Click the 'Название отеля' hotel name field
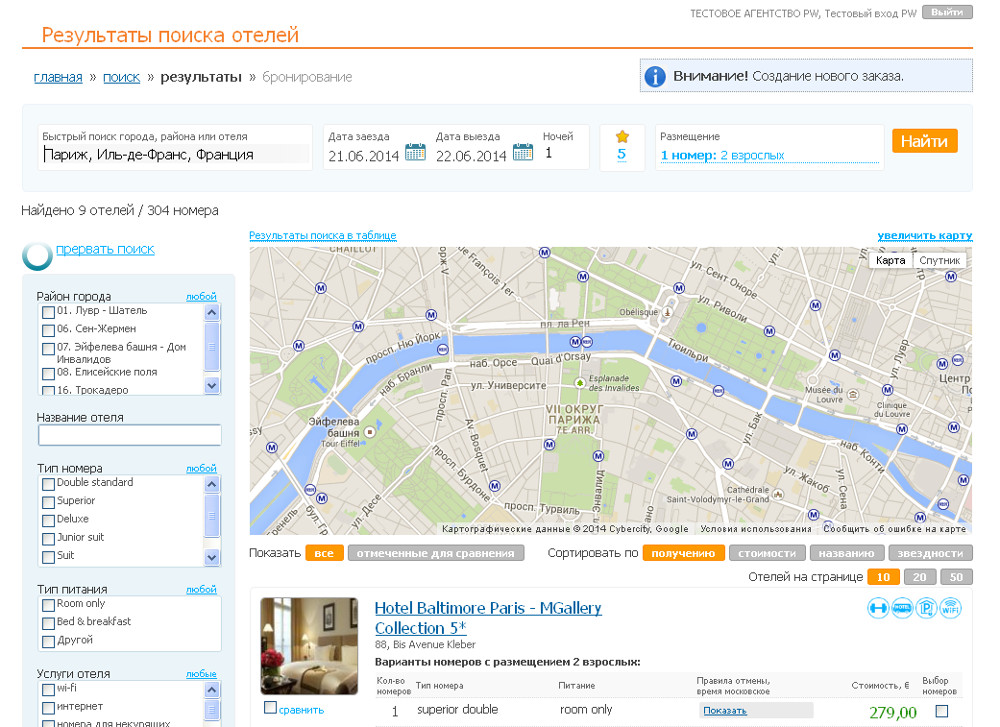1000x727 pixels. (x=129, y=435)
